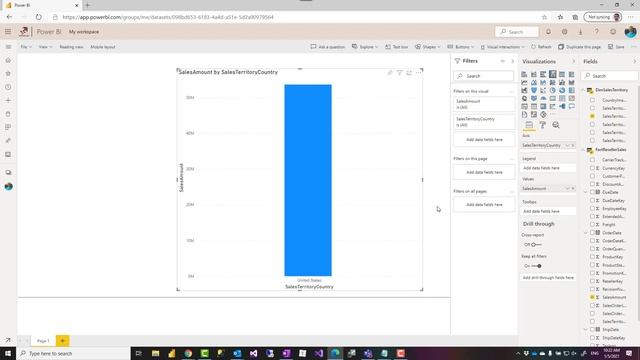Select donut chart visualization
Image resolution: width=640 pixels, height=360 pixels.
point(562,90)
